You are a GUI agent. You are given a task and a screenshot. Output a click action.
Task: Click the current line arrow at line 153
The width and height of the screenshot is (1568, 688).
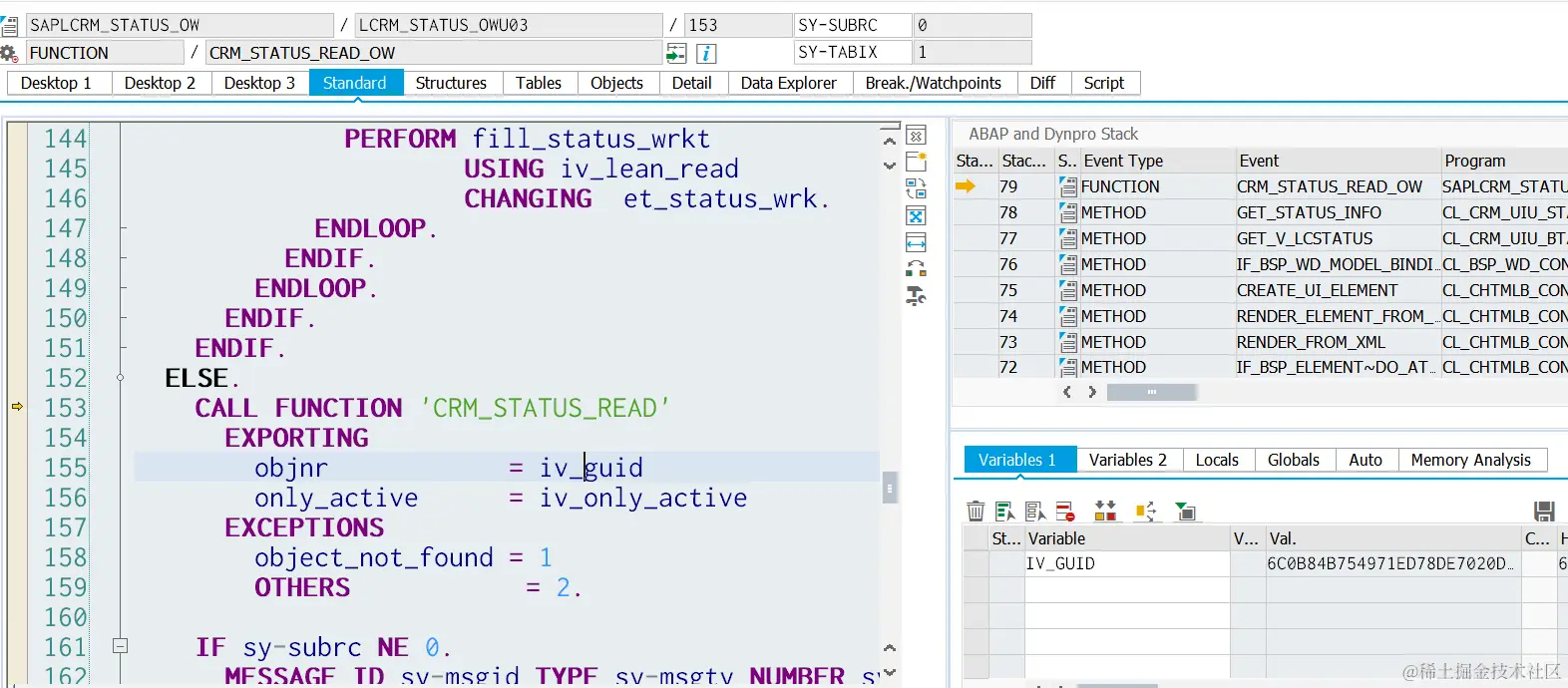17,407
